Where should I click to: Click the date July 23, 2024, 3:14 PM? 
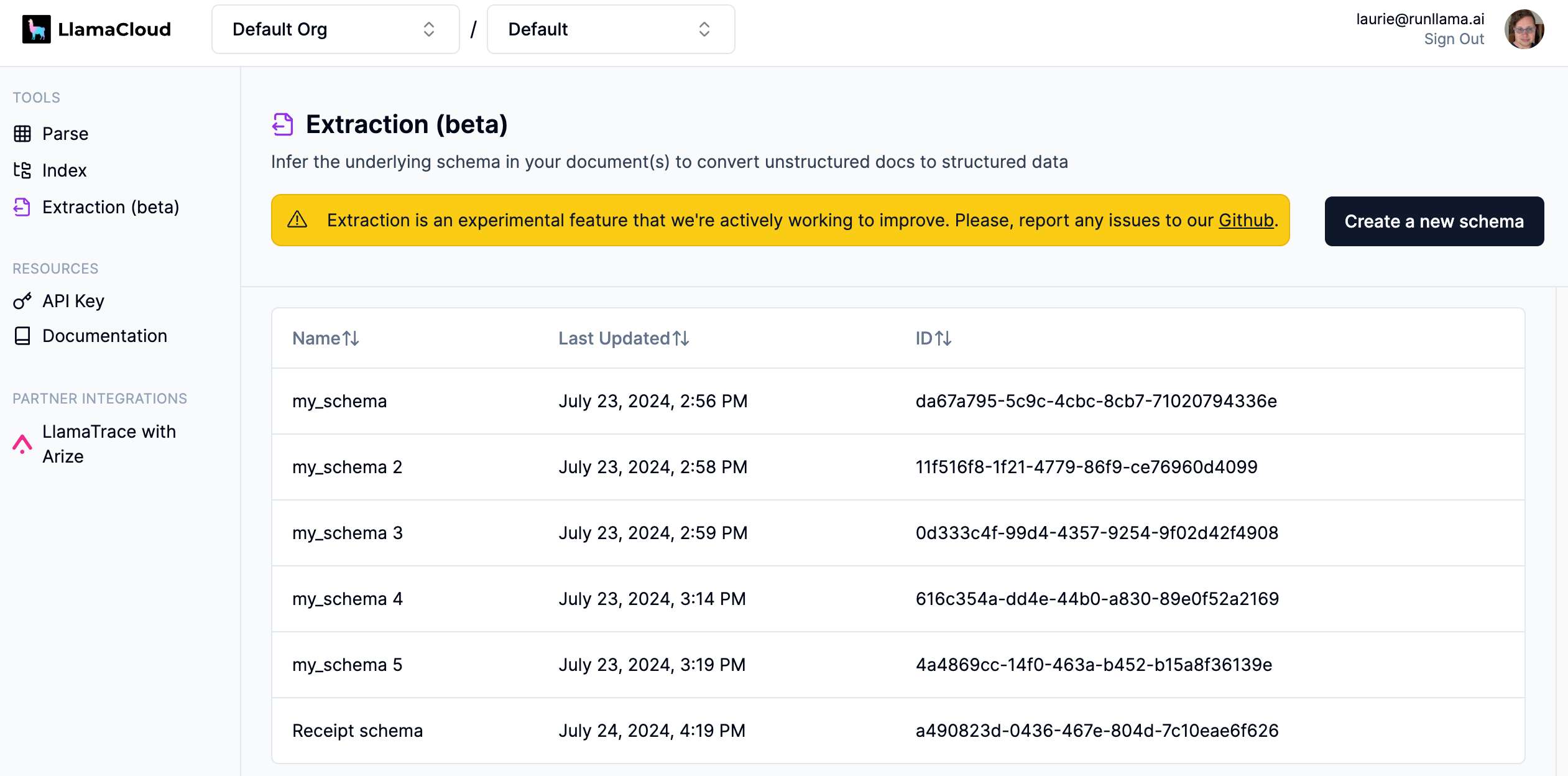click(x=652, y=599)
